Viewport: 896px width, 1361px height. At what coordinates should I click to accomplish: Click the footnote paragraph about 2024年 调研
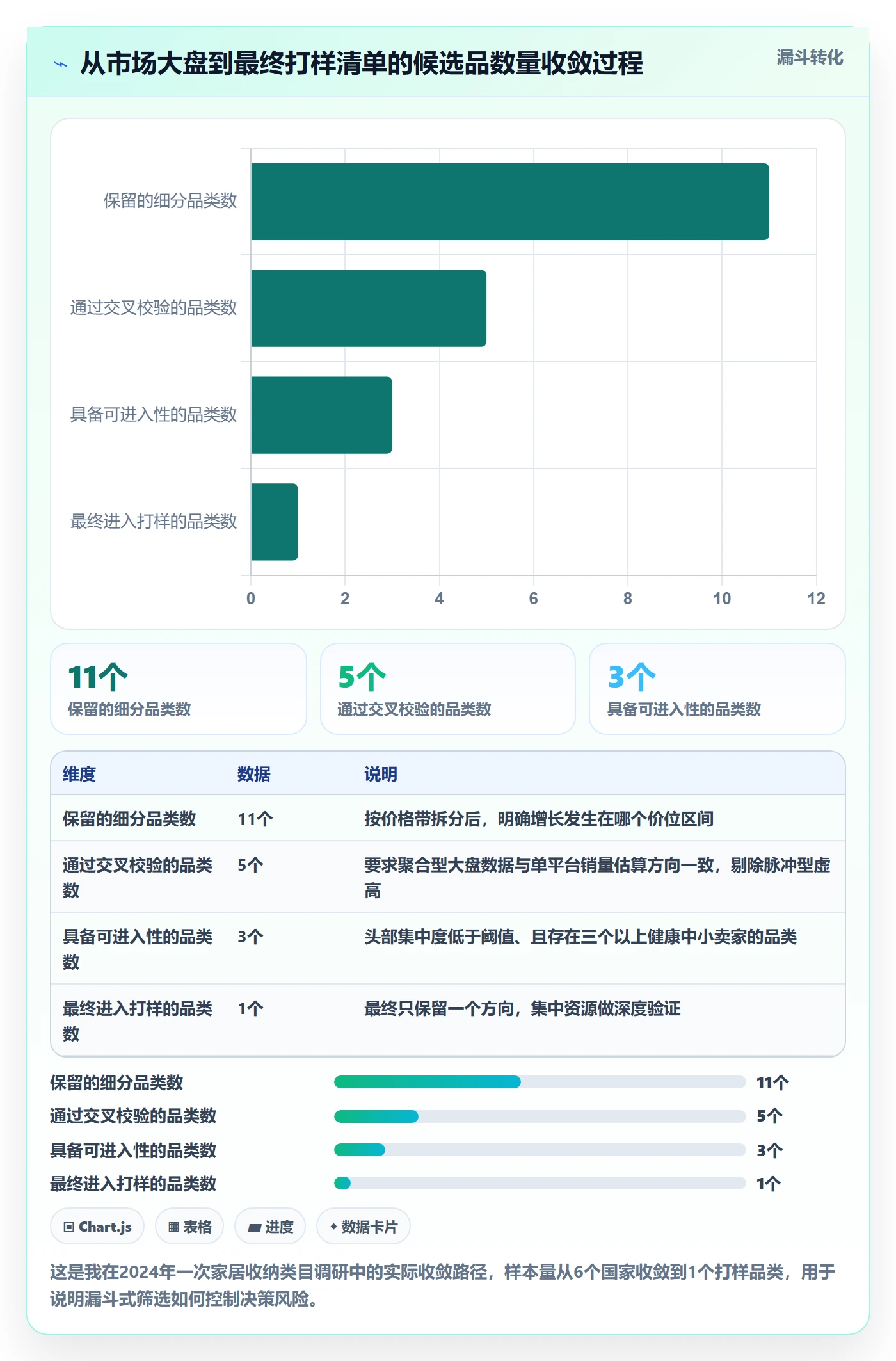coord(443,1285)
